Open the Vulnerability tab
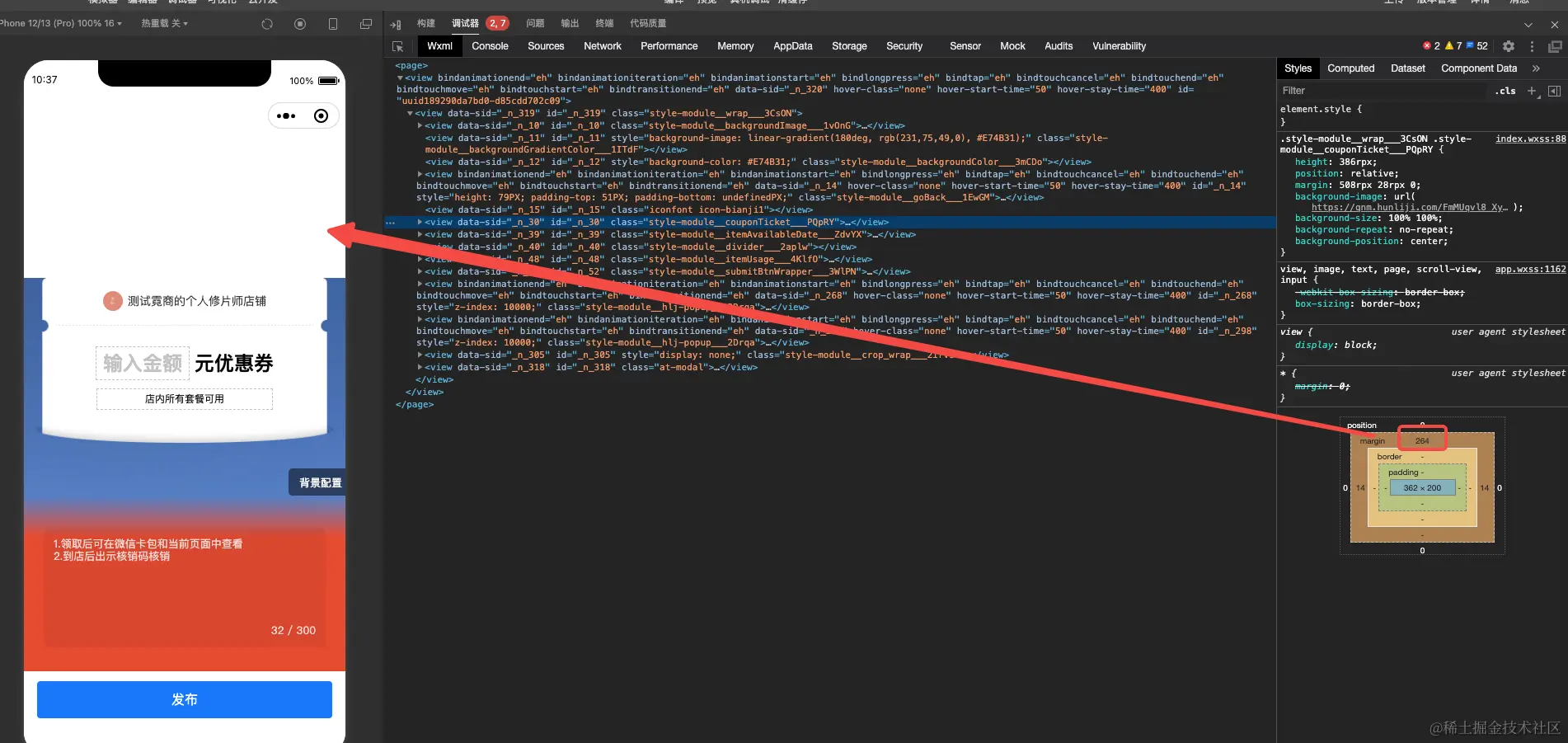Image resolution: width=1568 pixels, height=743 pixels. click(1119, 46)
